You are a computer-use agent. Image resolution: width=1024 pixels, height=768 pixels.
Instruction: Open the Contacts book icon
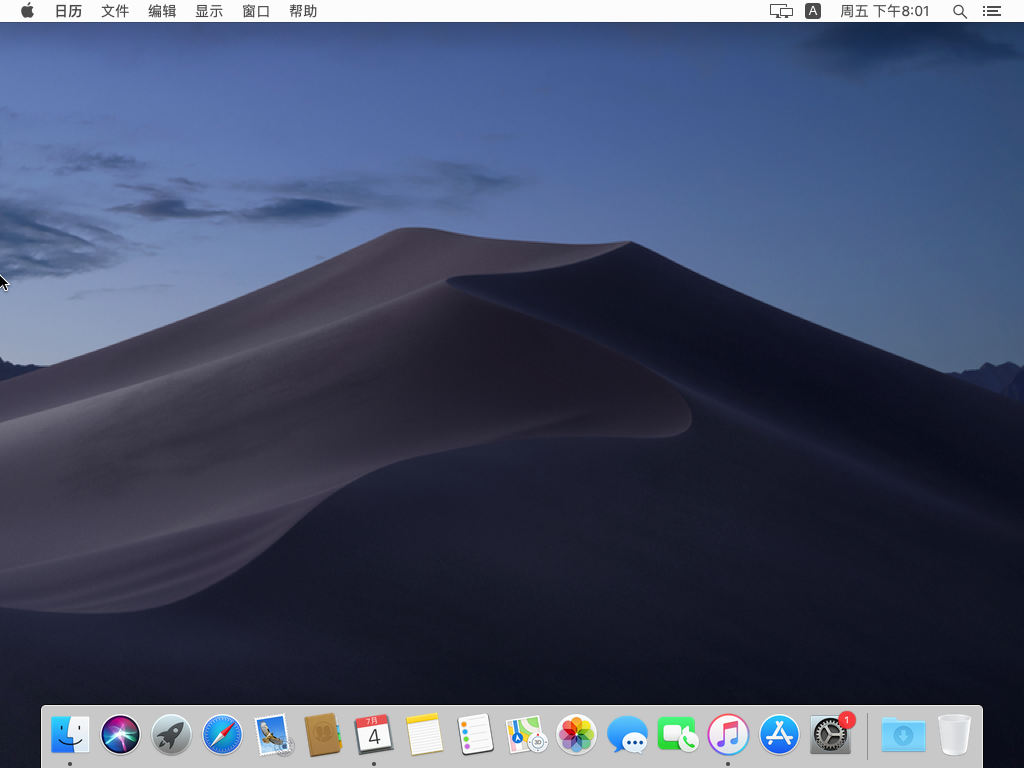323,734
